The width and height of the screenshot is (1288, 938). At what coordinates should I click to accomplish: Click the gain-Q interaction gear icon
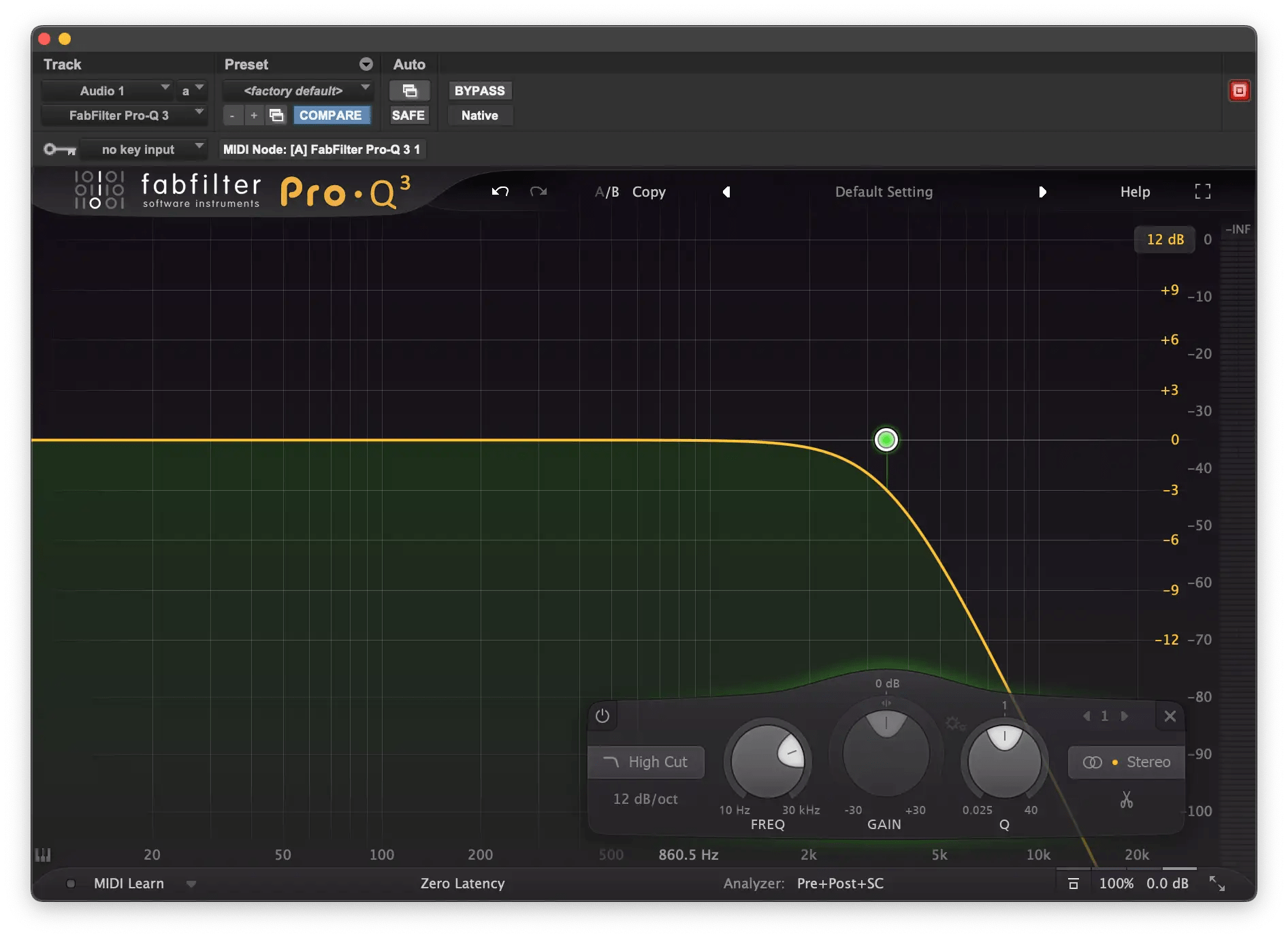click(954, 724)
